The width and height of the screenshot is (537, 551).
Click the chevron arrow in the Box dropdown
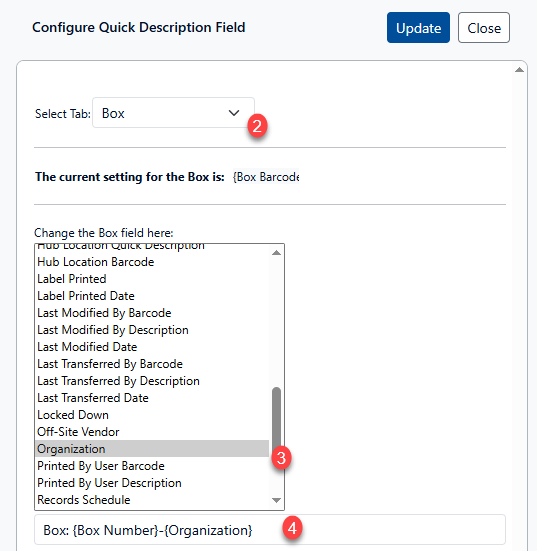[x=234, y=113]
